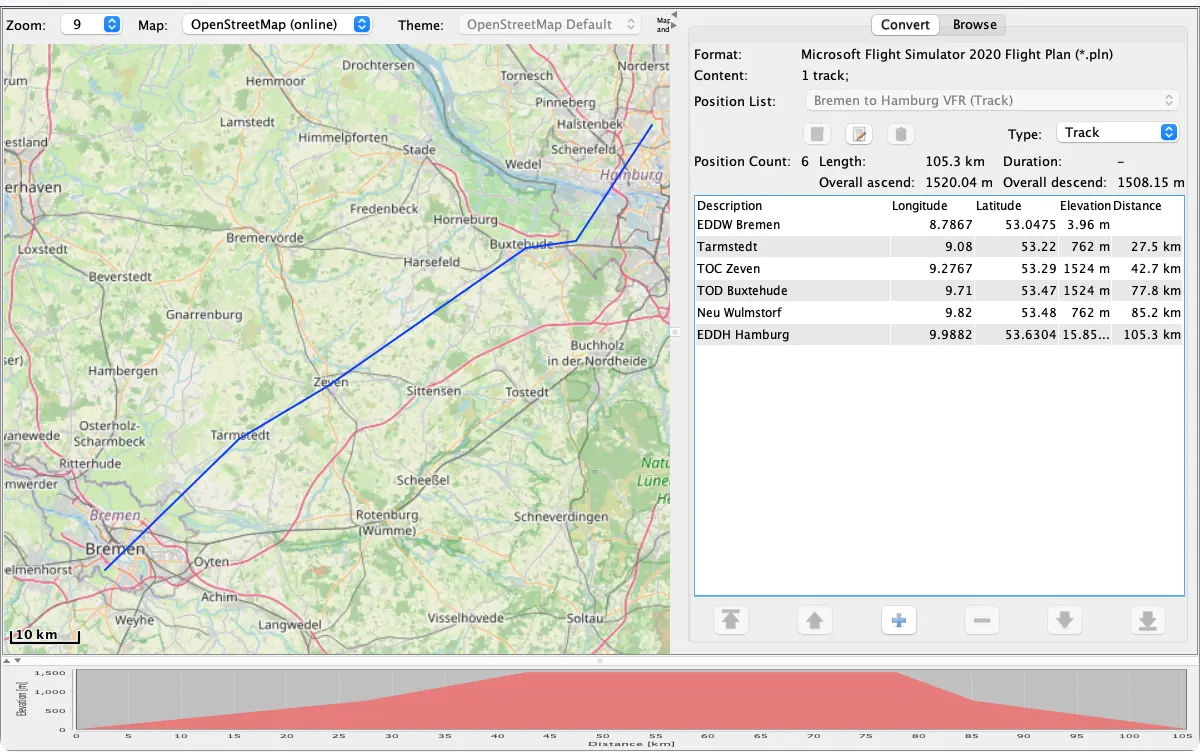Select the TOD Buxtehude position row
Screen dimensions: 1200x752
coord(939,291)
